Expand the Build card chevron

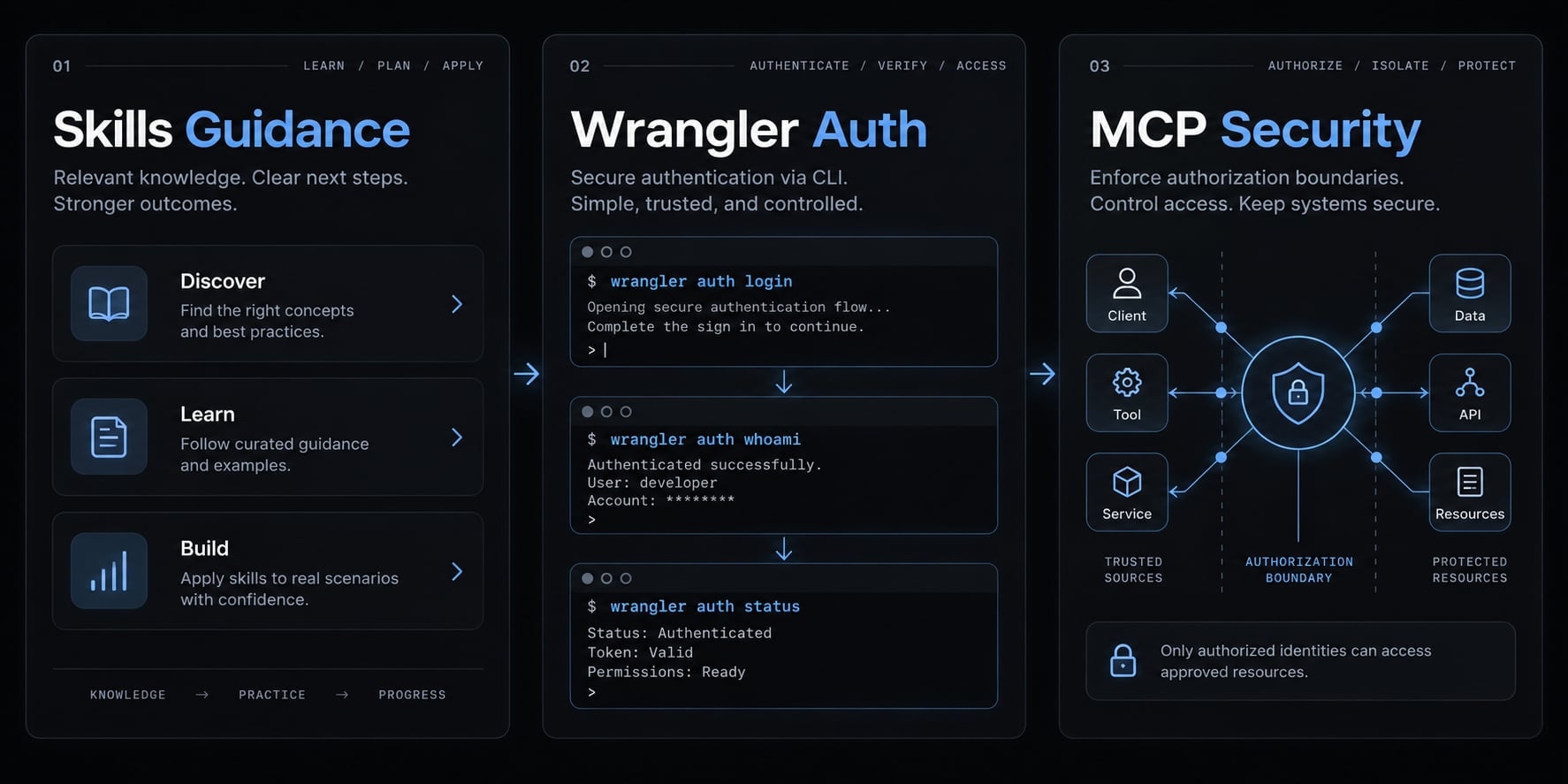click(x=457, y=571)
